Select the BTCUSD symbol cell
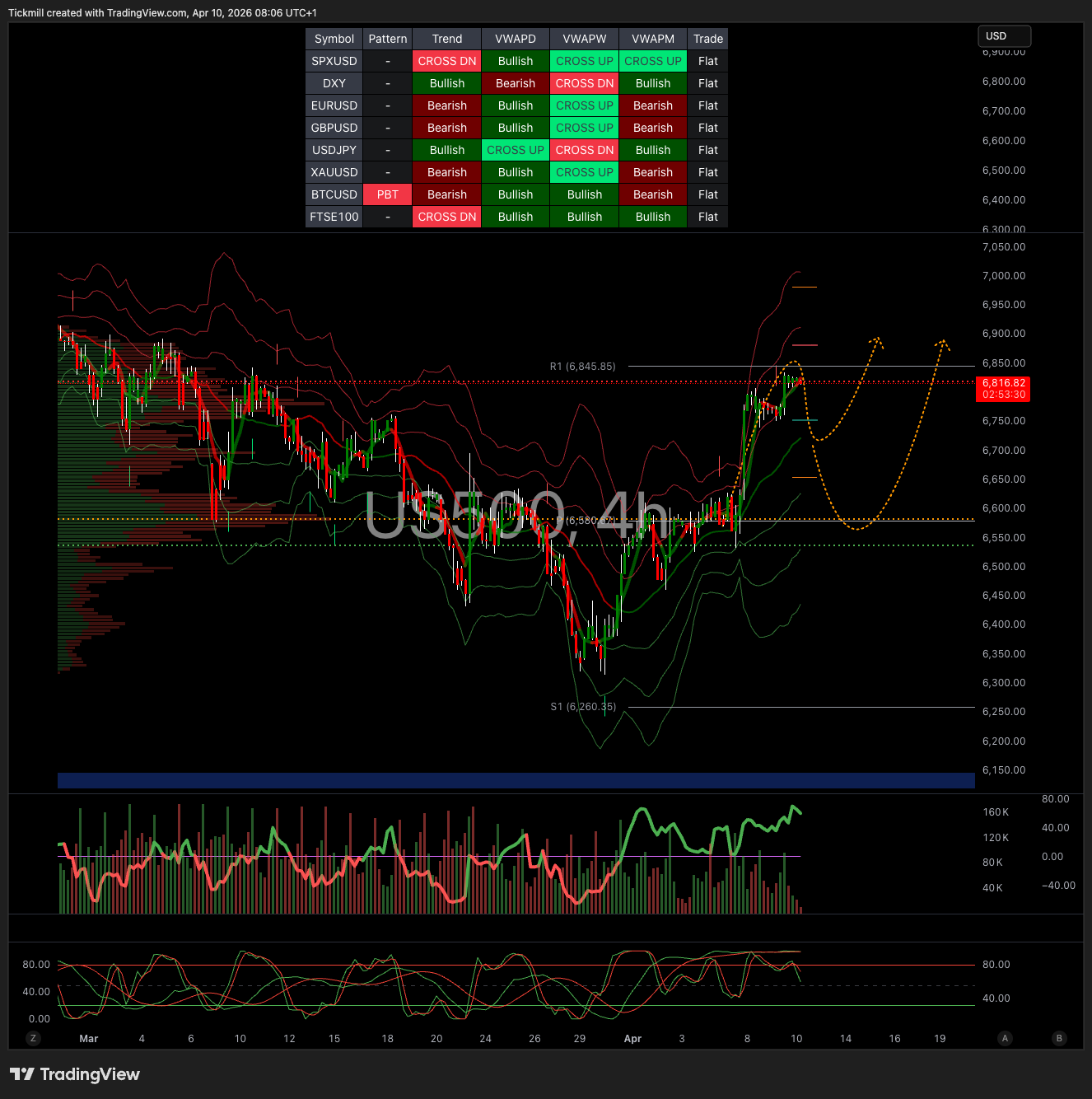Viewport: 1092px width, 1099px height. click(x=334, y=194)
